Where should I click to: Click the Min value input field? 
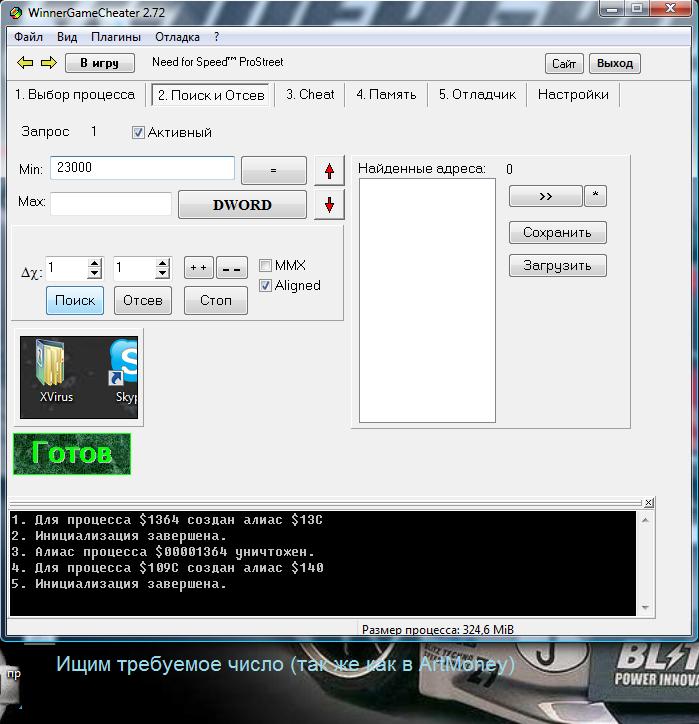142,168
